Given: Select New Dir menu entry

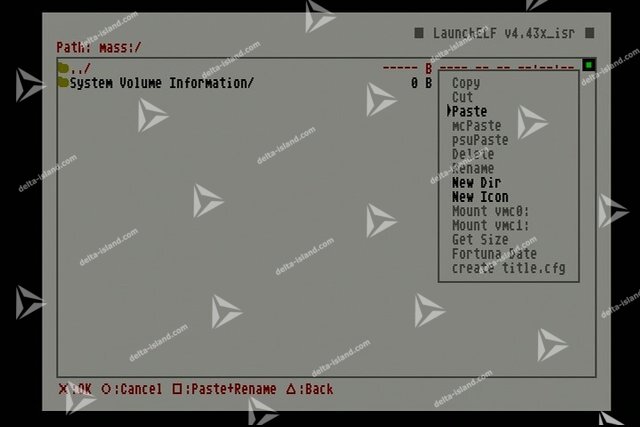Looking at the screenshot, I should click(476, 183).
